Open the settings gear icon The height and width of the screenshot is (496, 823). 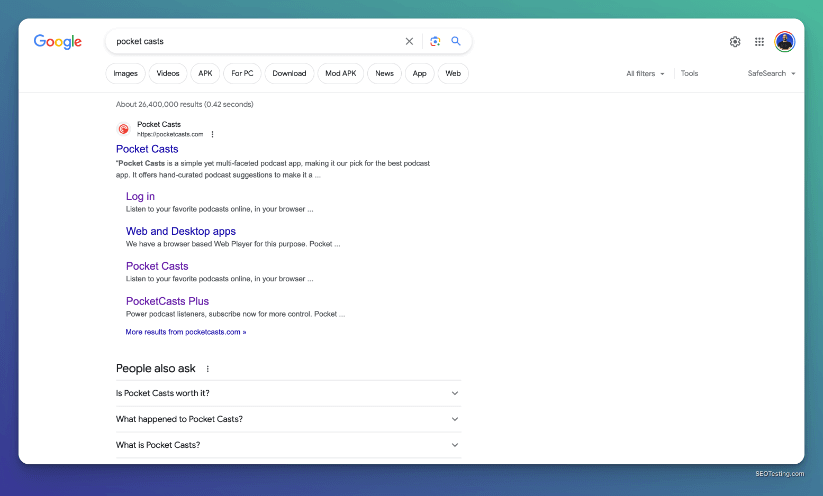(x=735, y=42)
